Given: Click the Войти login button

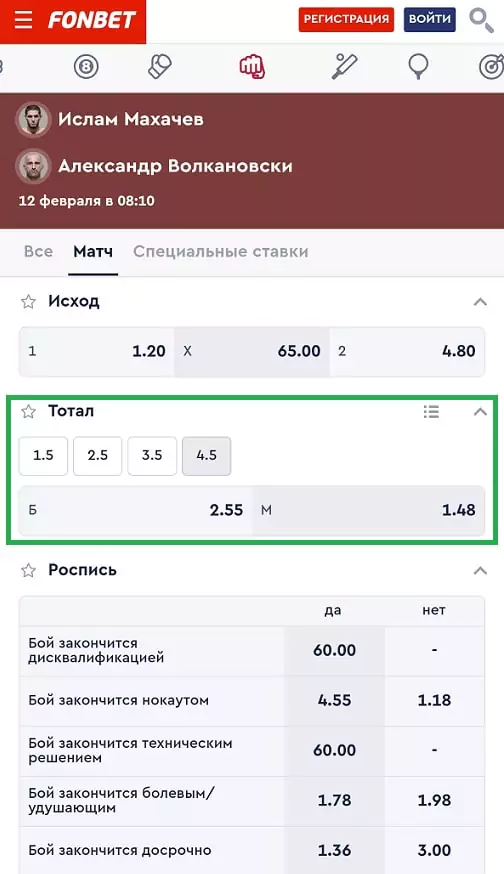Looking at the screenshot, I should 430,20.
